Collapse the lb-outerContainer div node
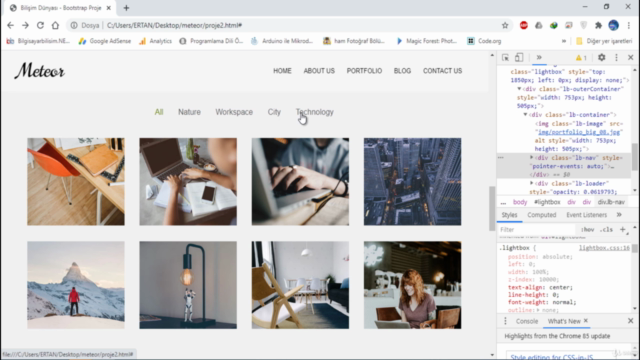This screenshot has height=360, width=640. click(519, 89)
